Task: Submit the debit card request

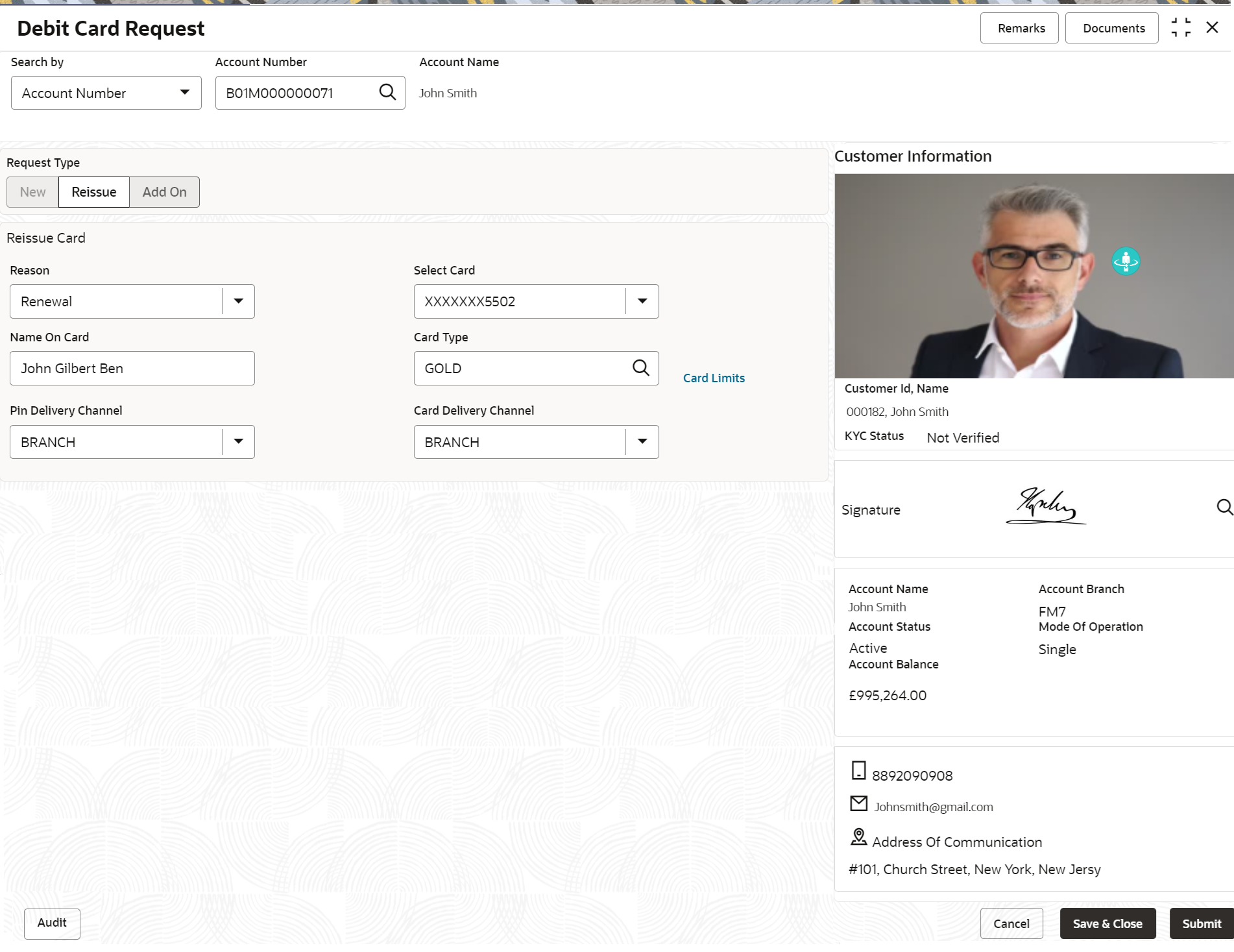Action: (1202, 923)
